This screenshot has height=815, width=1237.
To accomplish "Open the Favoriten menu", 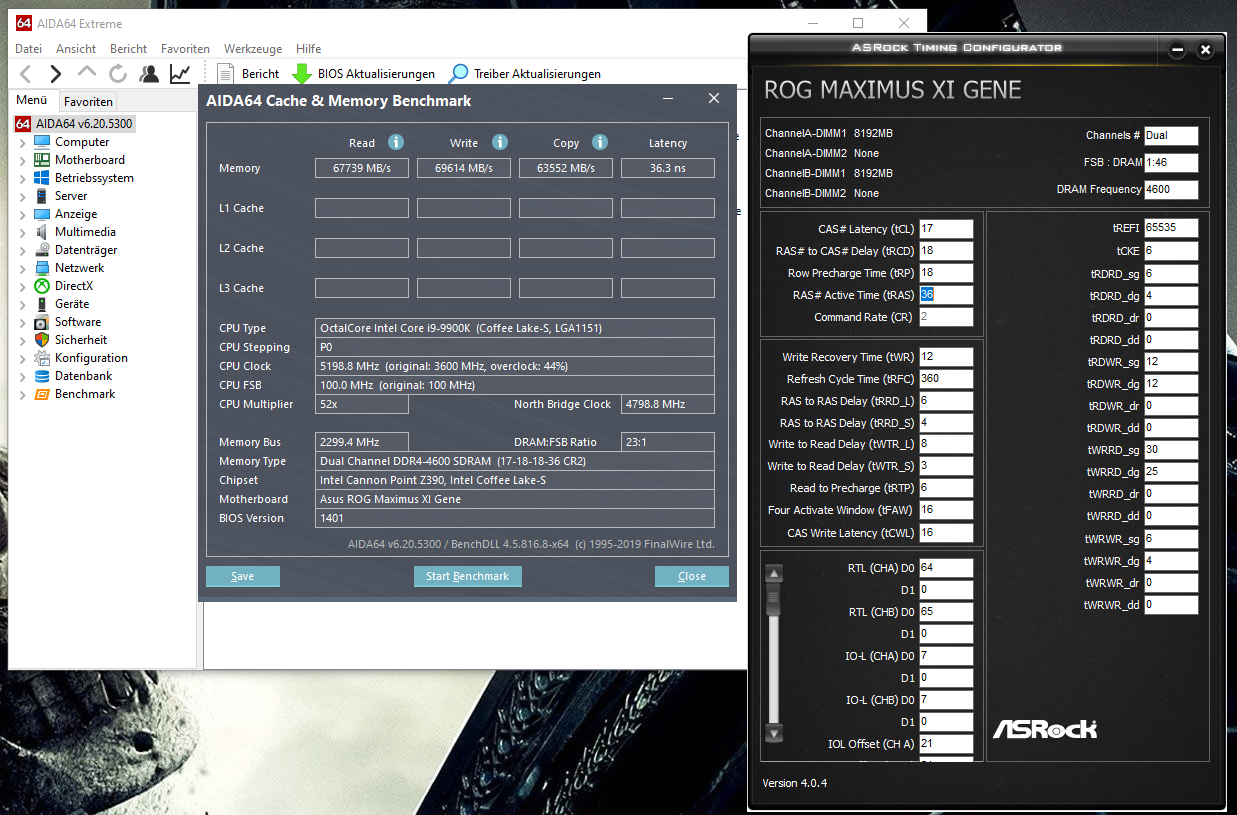I will [186, 48].
